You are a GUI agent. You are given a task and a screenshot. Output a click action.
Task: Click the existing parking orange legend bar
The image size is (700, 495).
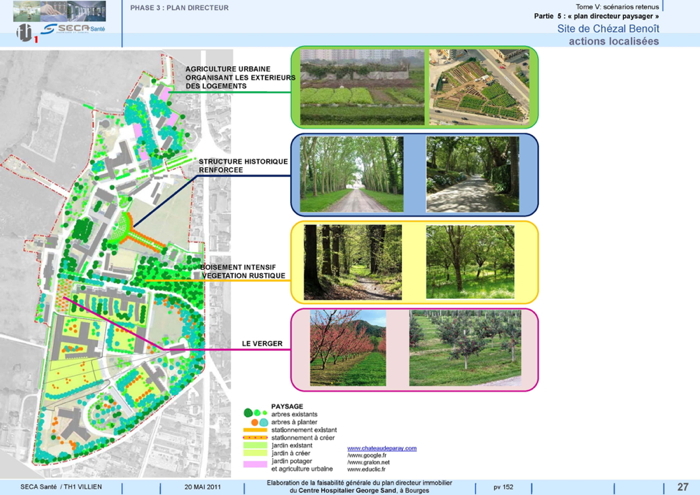(x=258, y=430)
